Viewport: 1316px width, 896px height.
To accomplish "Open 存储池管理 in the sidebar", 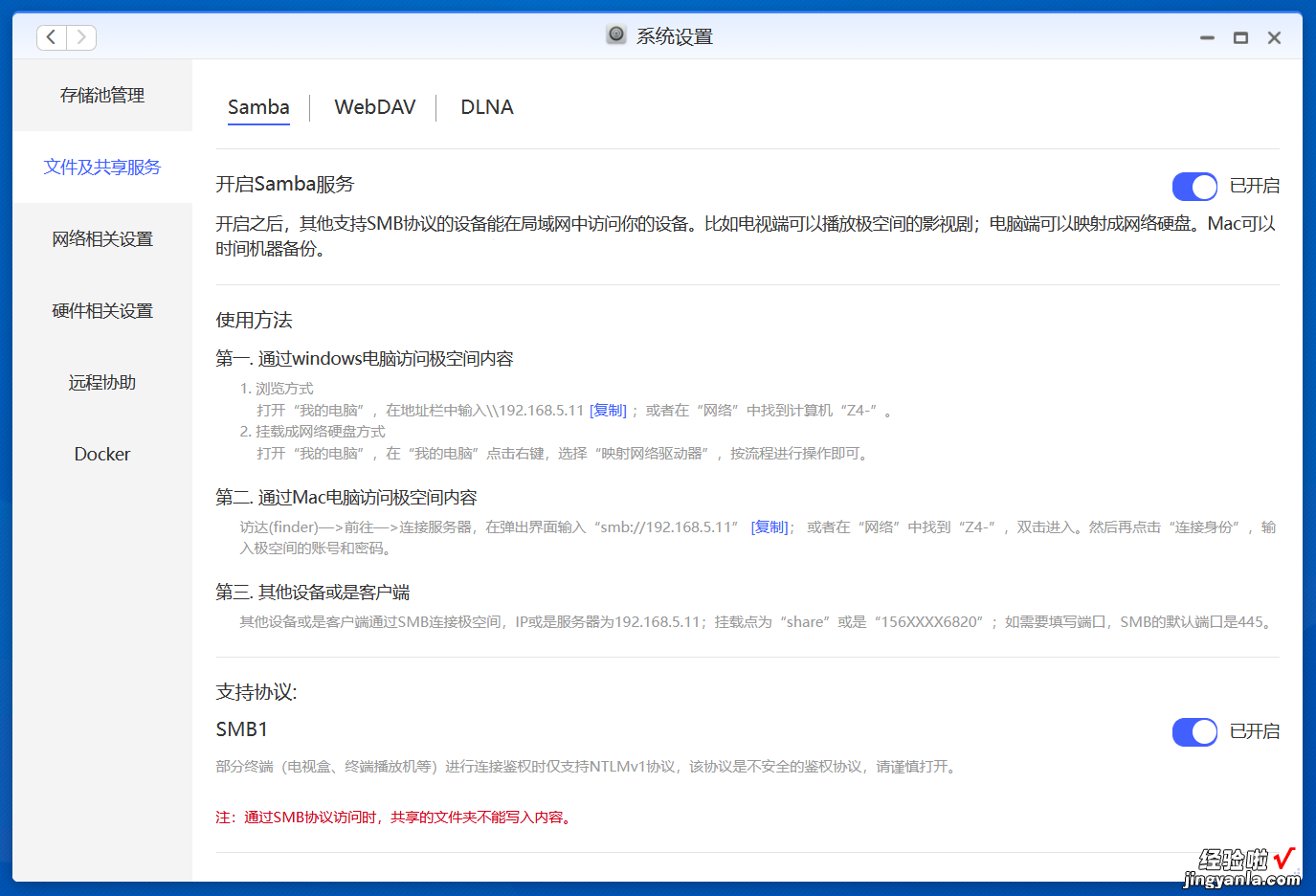I will coord(102,95).
